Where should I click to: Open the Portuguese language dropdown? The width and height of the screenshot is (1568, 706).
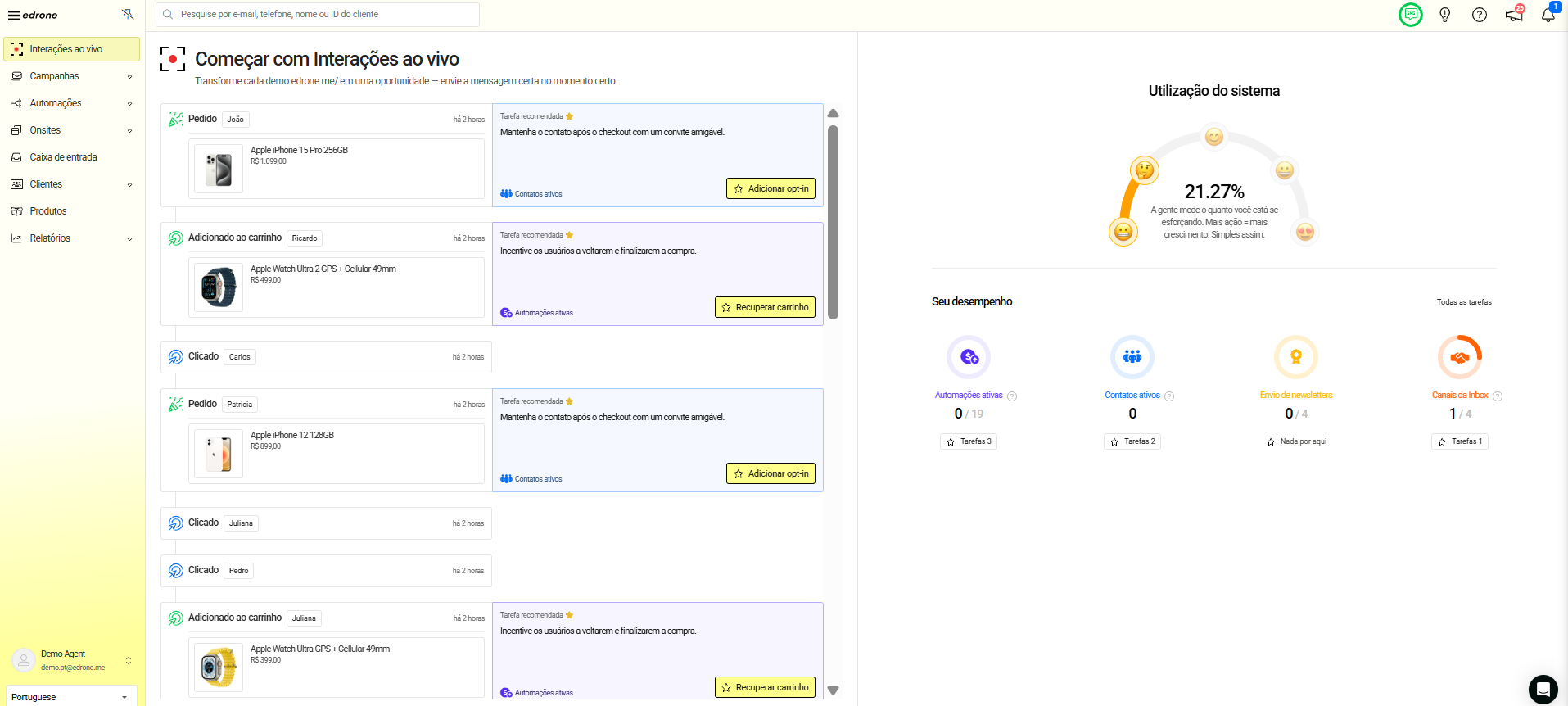pos(71,697)
